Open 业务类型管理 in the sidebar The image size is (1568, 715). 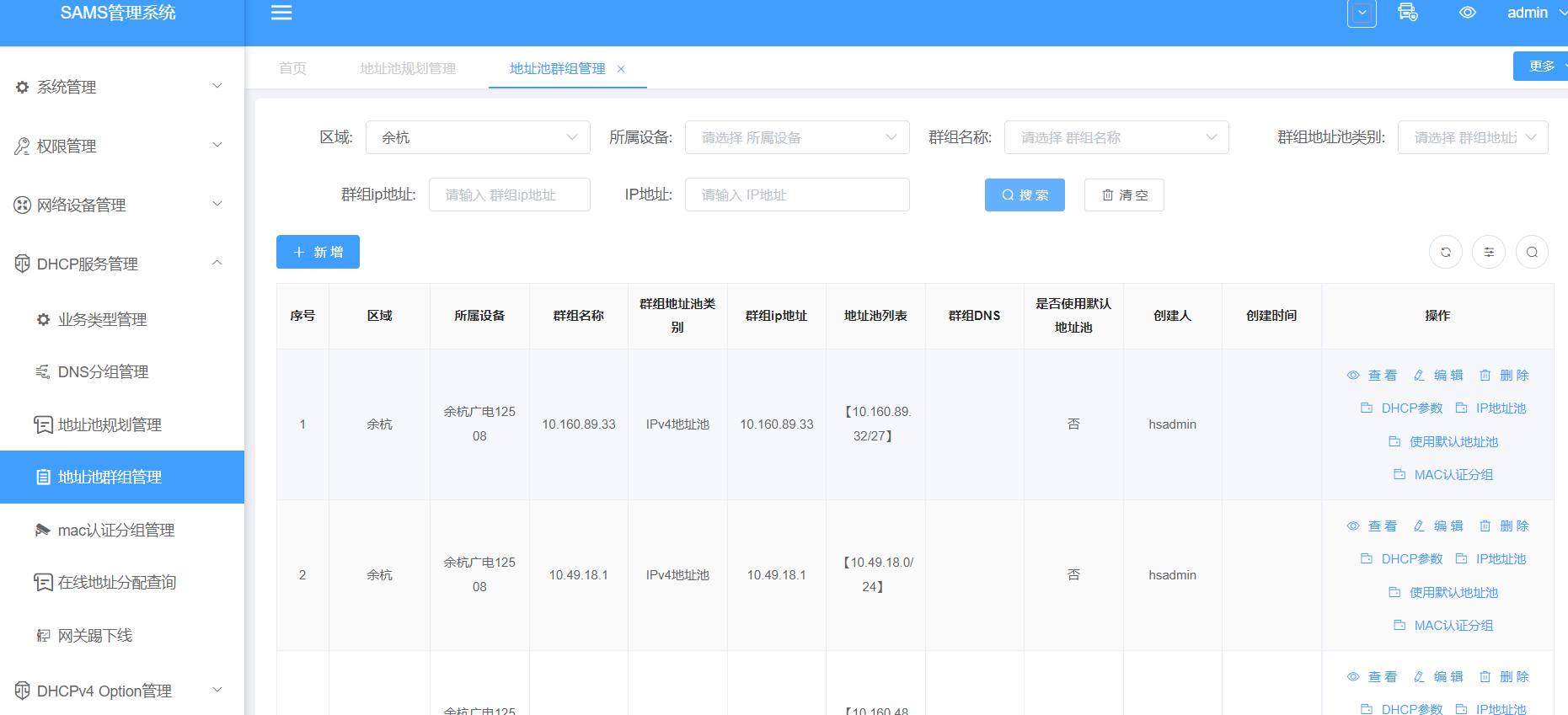(x=122, y=319)
